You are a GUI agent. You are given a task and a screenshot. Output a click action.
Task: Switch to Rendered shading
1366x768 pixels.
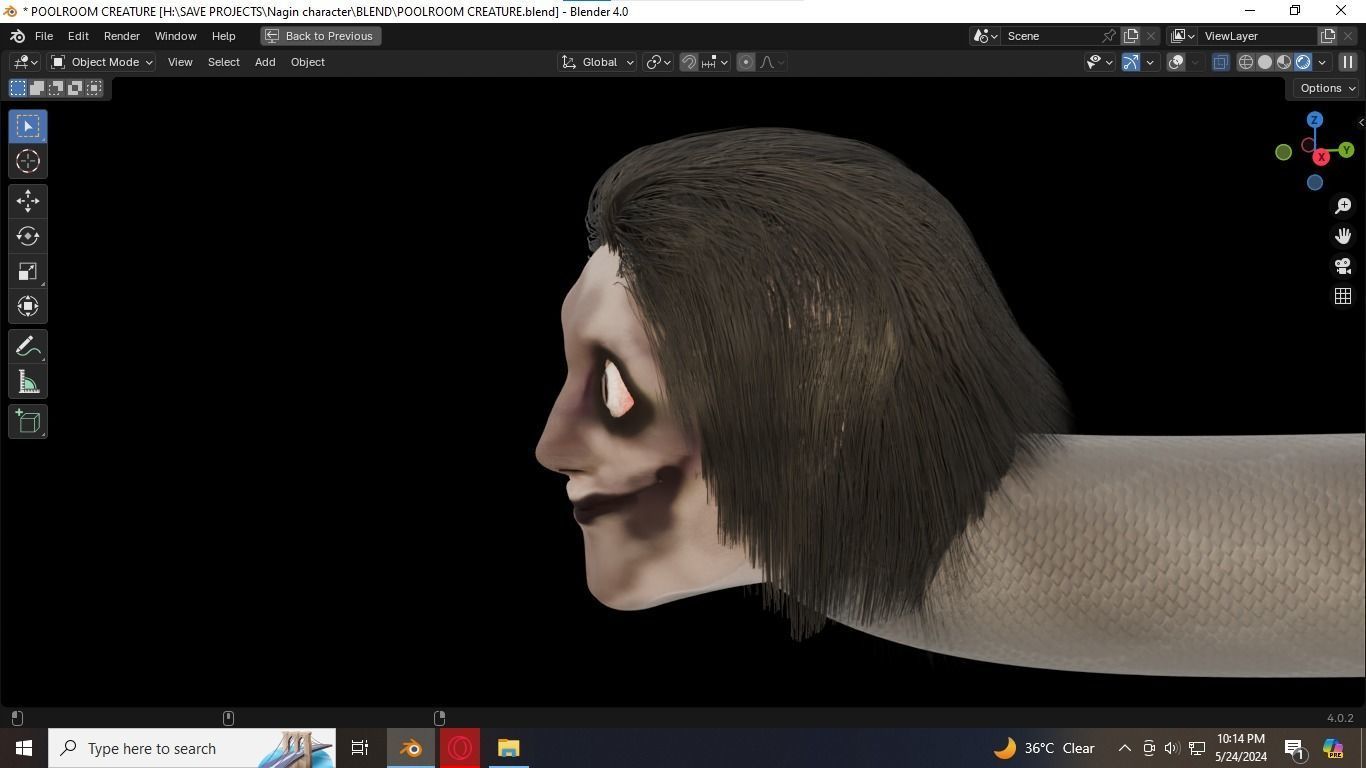click(x=1303, y=62)
